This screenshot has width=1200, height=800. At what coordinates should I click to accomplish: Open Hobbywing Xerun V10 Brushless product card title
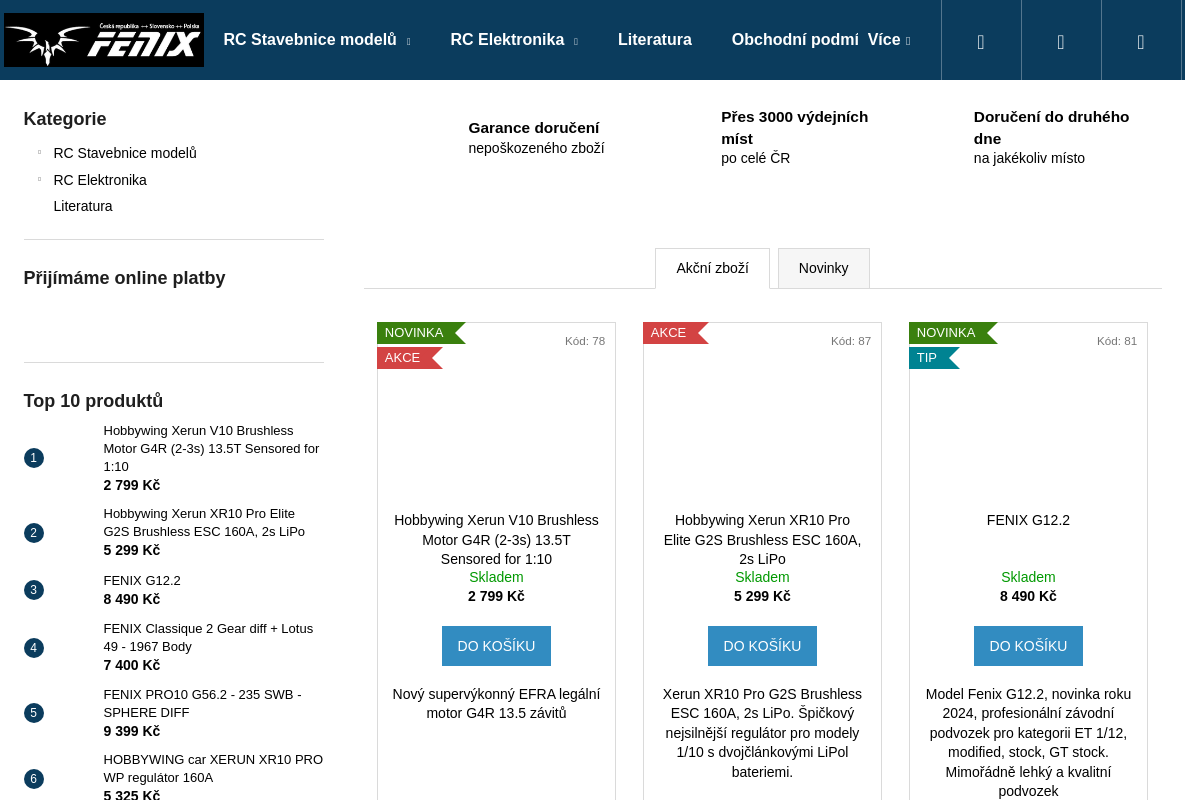coord(496,540)
